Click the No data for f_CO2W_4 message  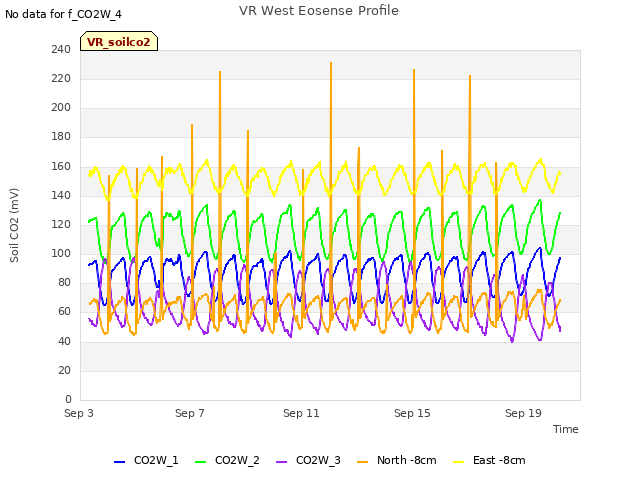[63, 14]
